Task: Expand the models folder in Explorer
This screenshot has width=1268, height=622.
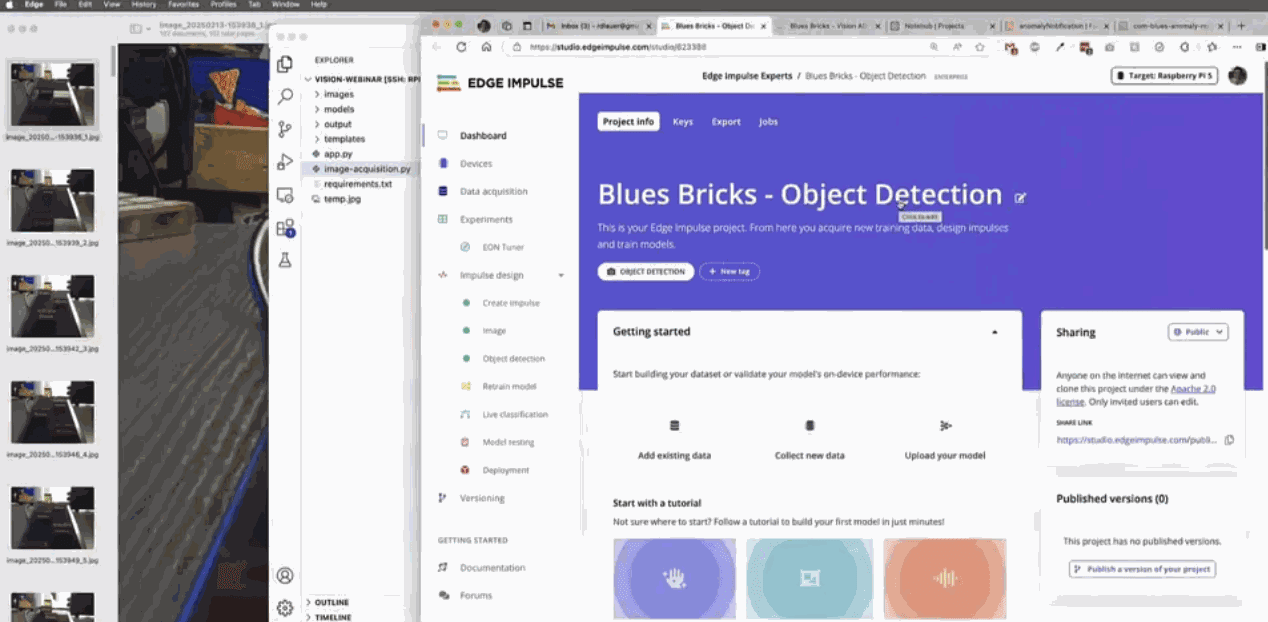Action: click(317, 109)
